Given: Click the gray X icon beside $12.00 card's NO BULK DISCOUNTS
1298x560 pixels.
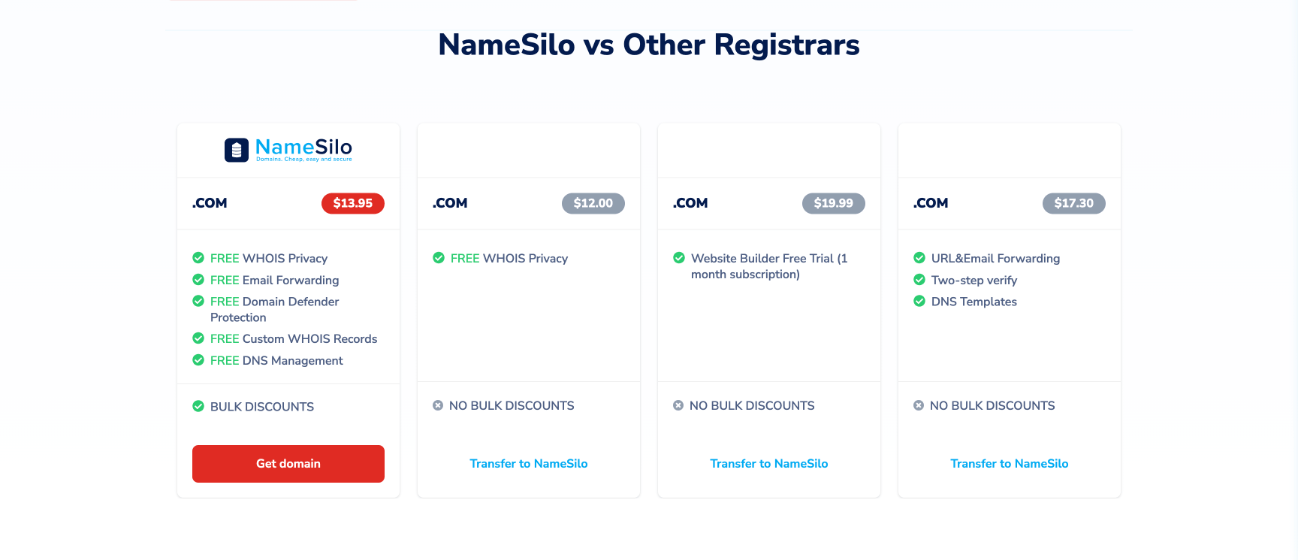Looking at the screenshot, I should (x=438, y=406).
